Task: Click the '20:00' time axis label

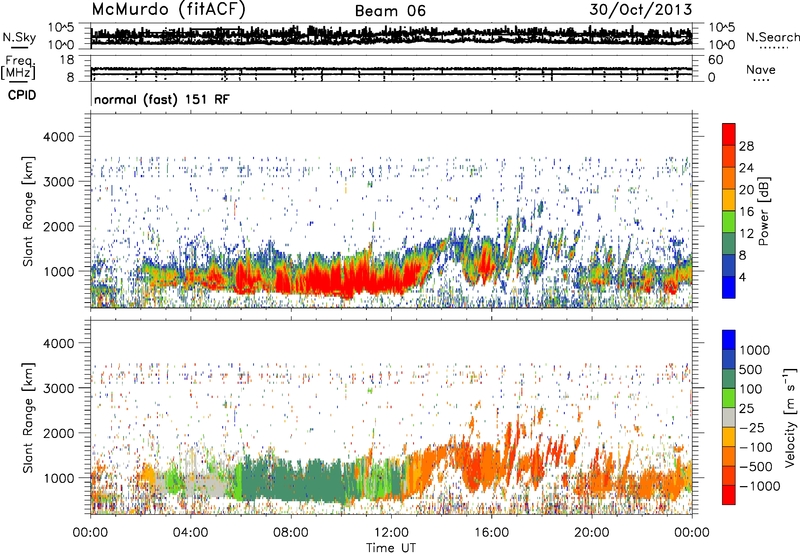Action: pos(592,533)
